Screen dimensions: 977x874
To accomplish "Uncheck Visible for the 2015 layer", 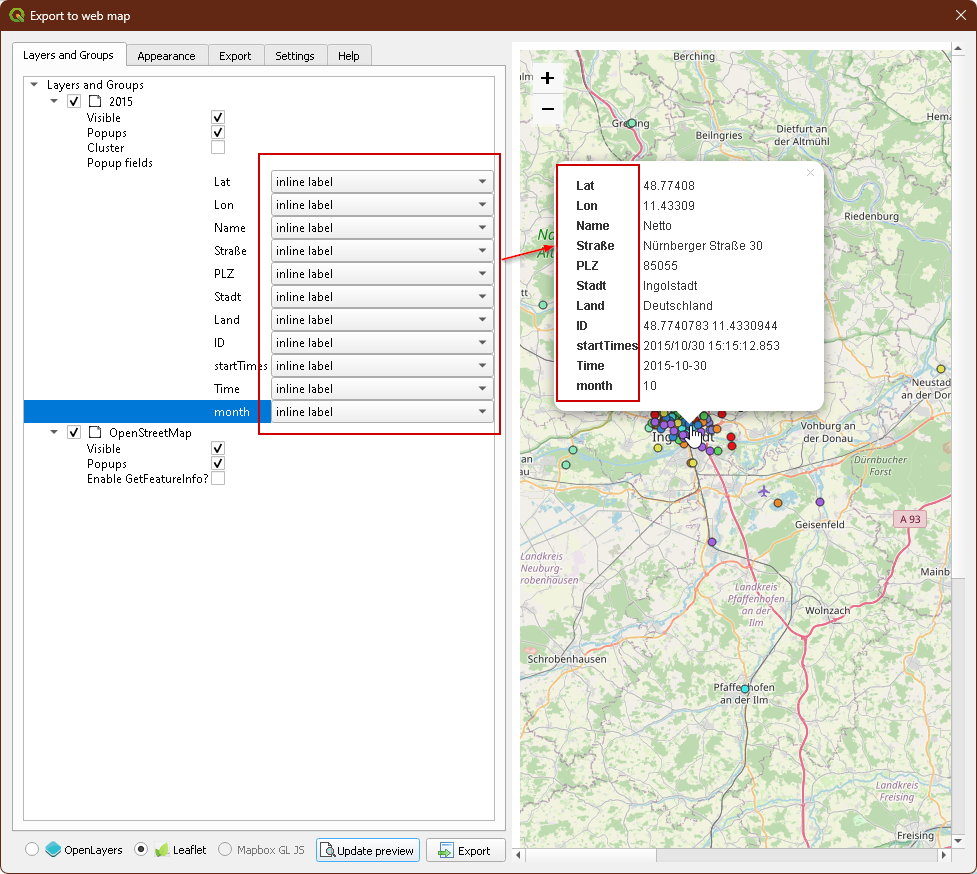I will 218,118.
